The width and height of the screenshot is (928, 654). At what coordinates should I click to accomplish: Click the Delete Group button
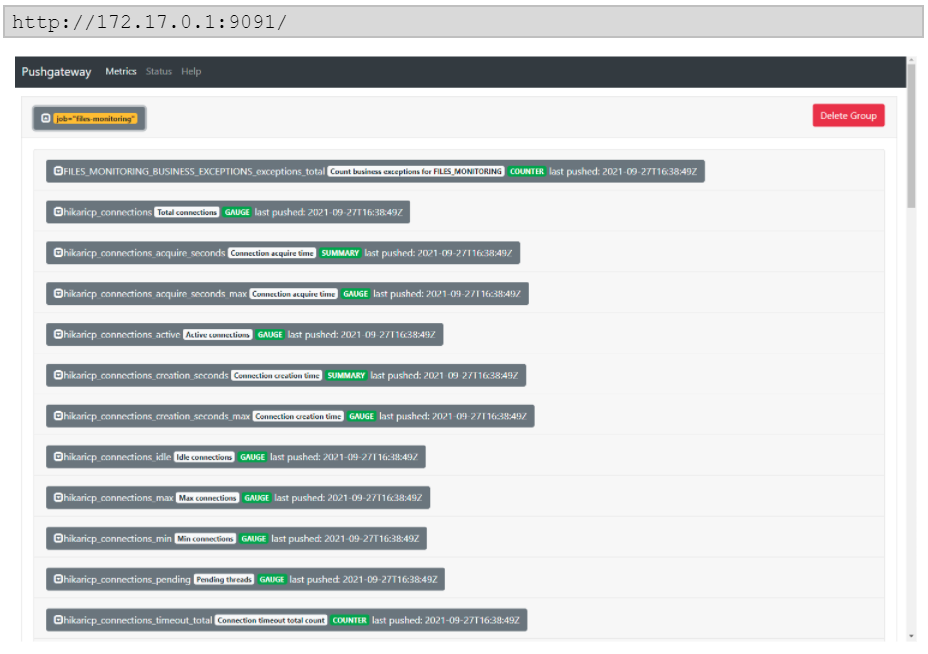coord(848,115)
